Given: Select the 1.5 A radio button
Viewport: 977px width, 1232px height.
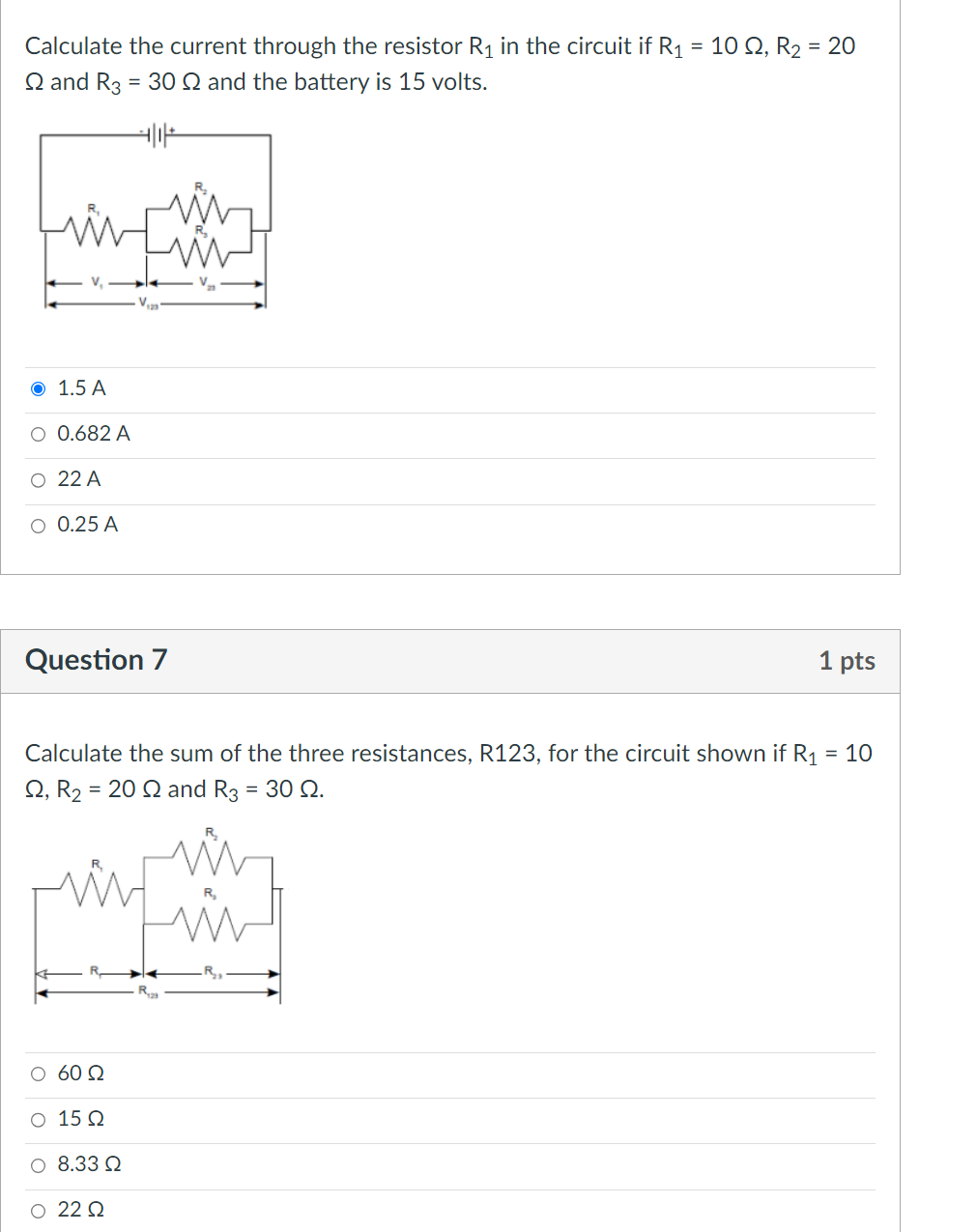Looking at the screenshot, I should pos(39,388).
